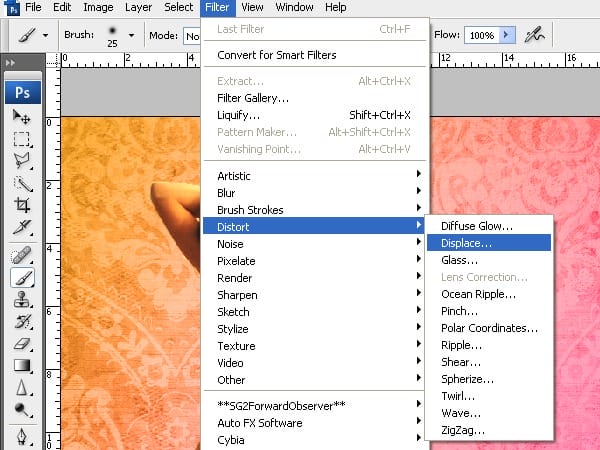This screenshot has width=600, height=450.
Task: Expand the Blur submenu
Action: coord(315,193)
